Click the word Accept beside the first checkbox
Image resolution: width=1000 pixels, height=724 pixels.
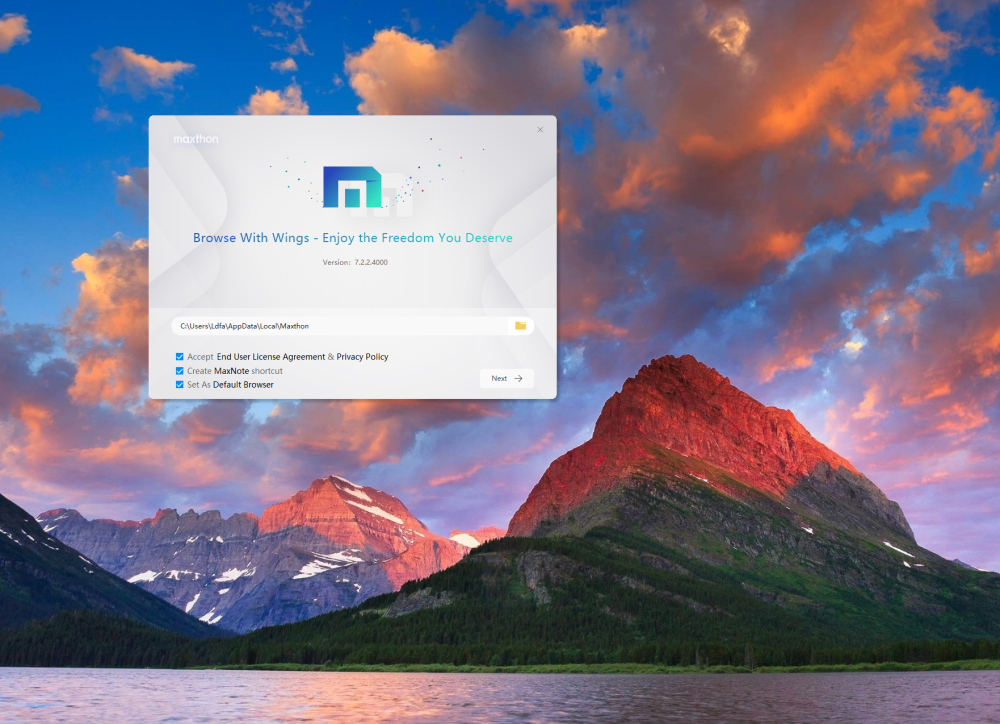click(x=200, y=357)
